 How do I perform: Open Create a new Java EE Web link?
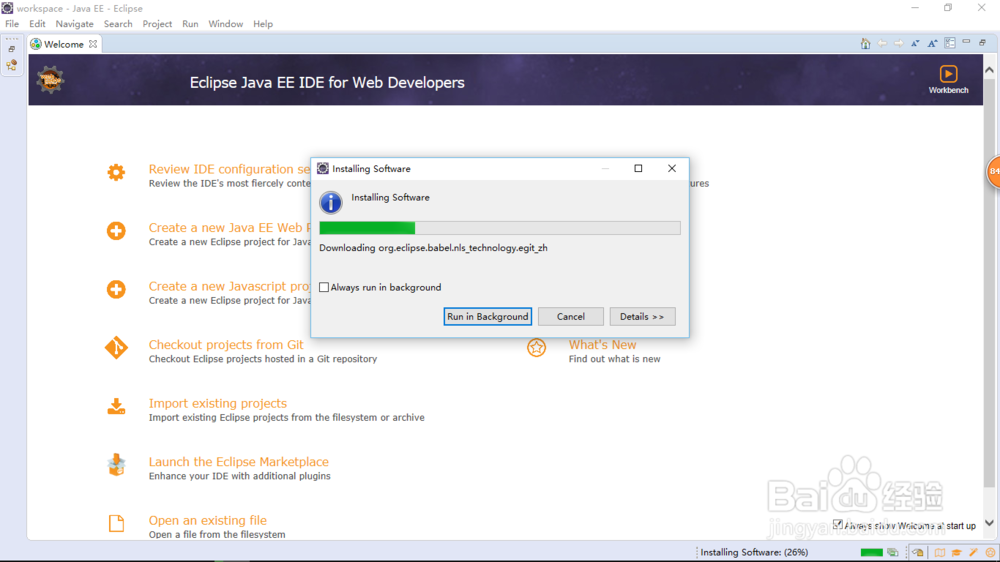pos(230,228)
